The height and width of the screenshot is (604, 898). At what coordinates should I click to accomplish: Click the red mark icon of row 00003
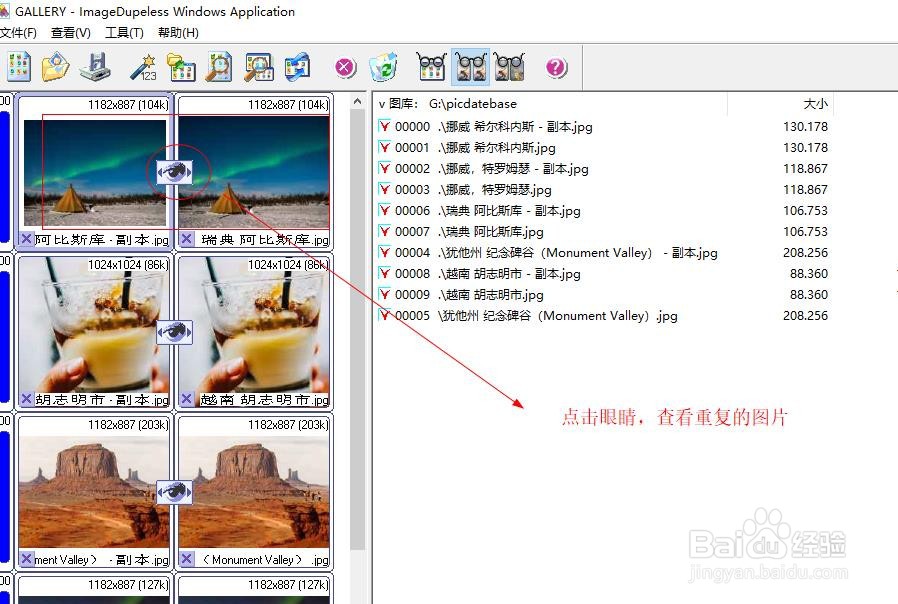384,189
